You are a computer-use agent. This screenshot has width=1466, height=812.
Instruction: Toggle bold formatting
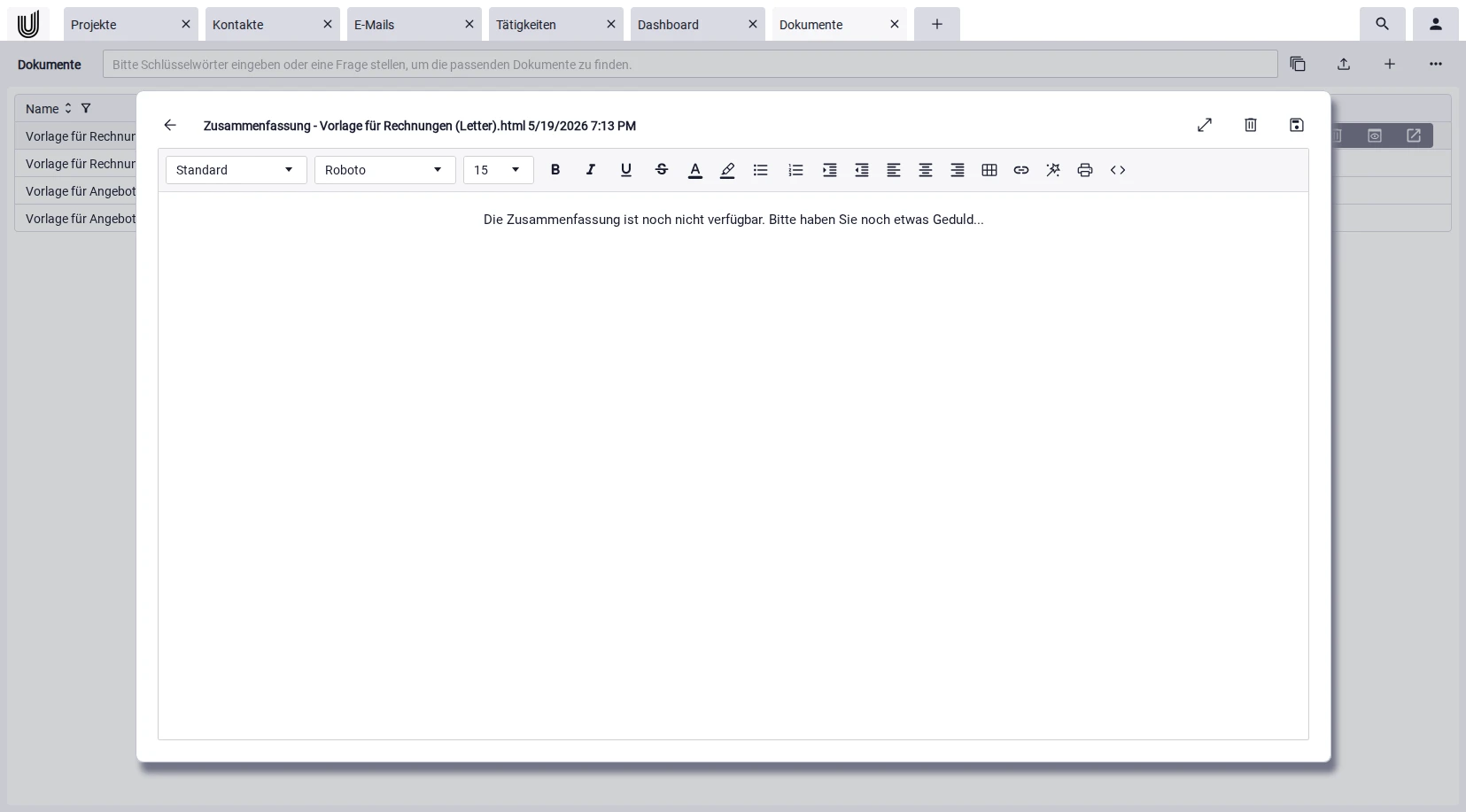click(555, 170)
